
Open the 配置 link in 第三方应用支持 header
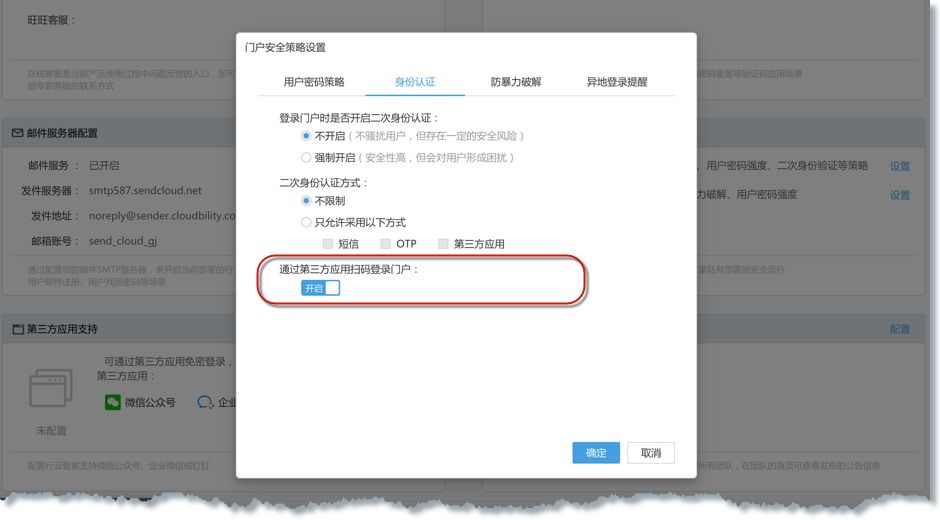[x=900, y=329]
